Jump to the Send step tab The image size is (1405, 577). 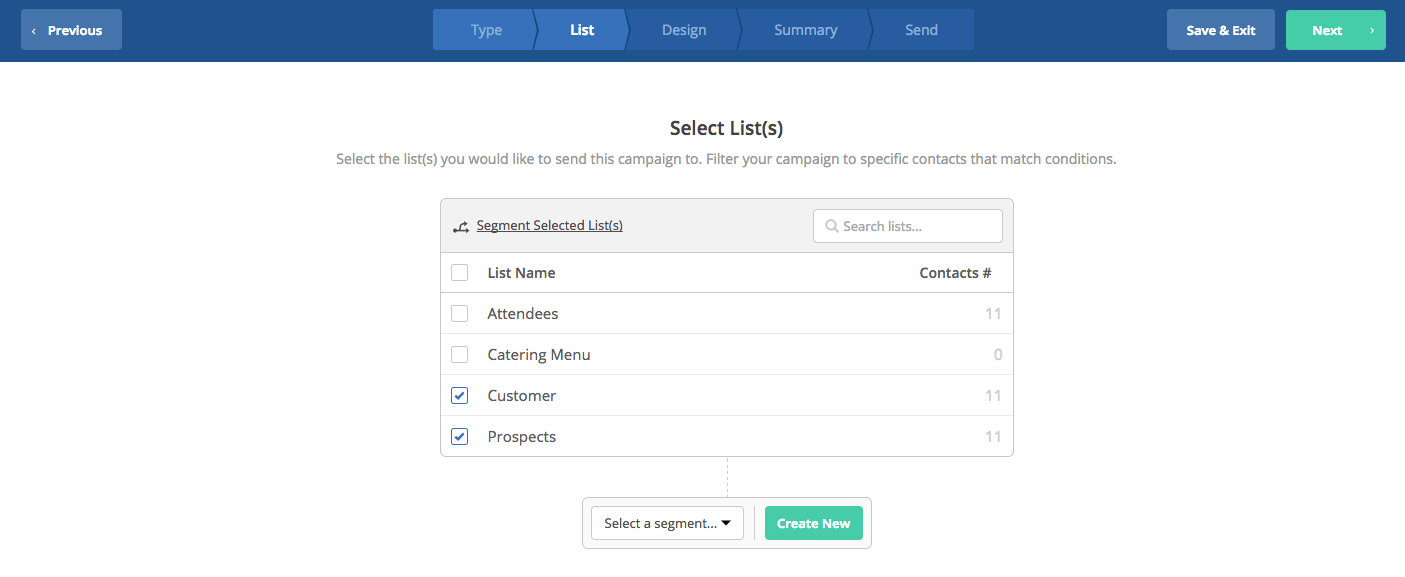coord(921,30)
